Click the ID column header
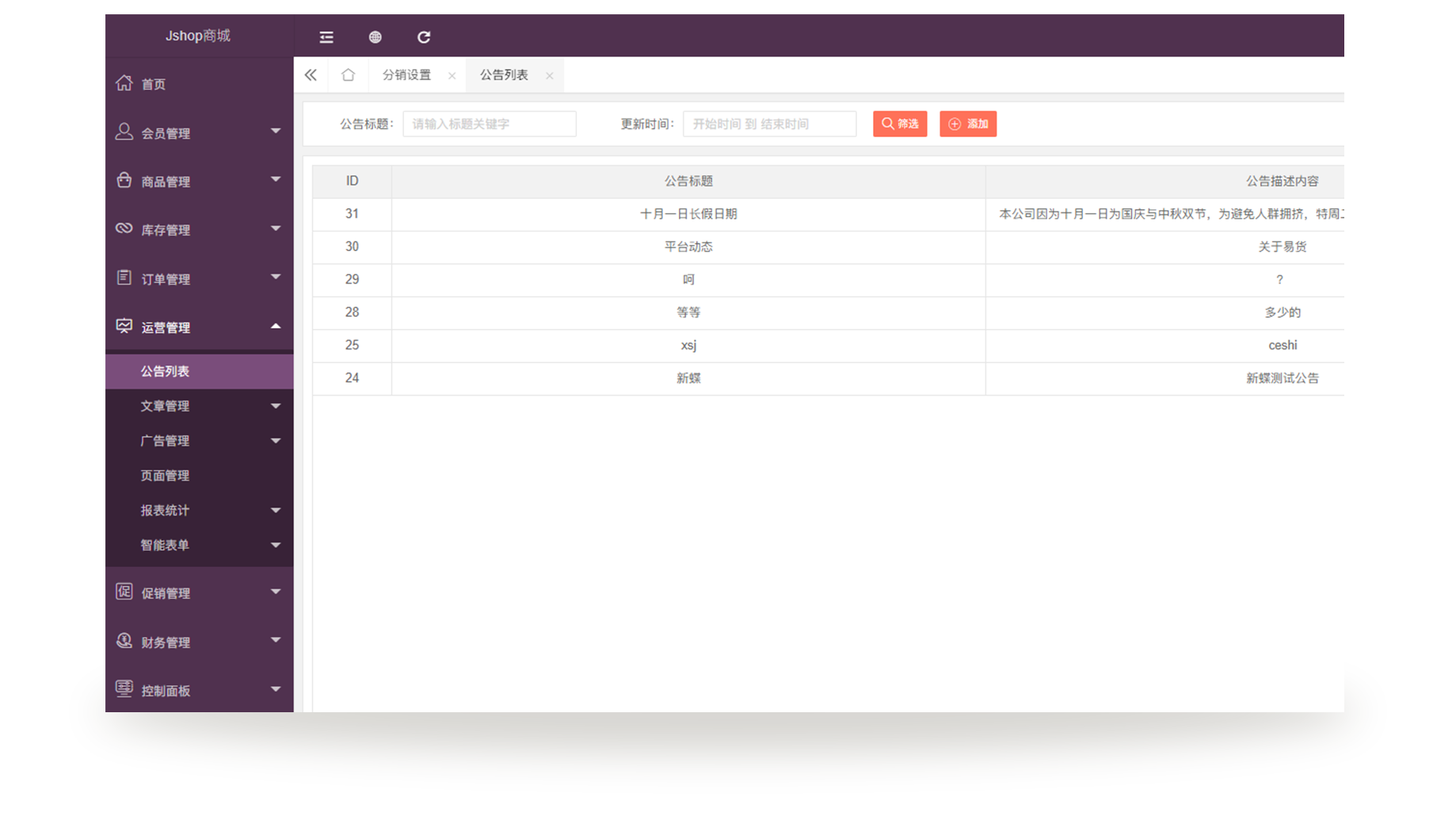Screen dimensions: 1456x816 pos(352,181)
